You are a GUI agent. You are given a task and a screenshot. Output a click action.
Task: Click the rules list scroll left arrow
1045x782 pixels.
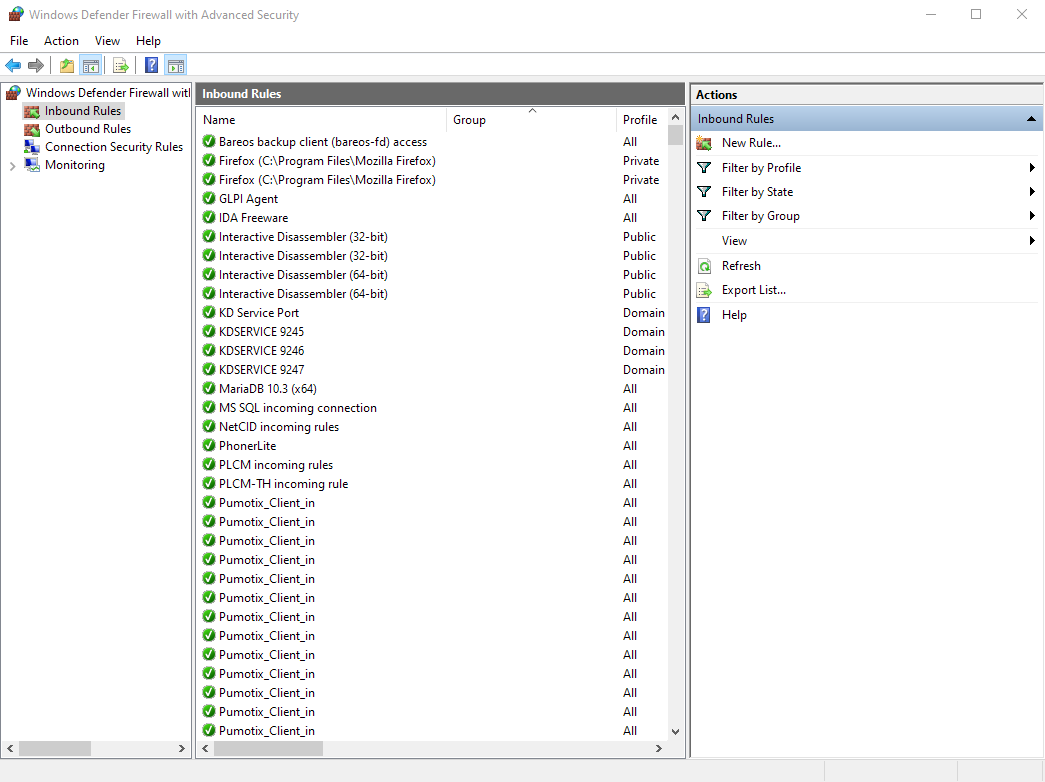[x=205, y=749]
